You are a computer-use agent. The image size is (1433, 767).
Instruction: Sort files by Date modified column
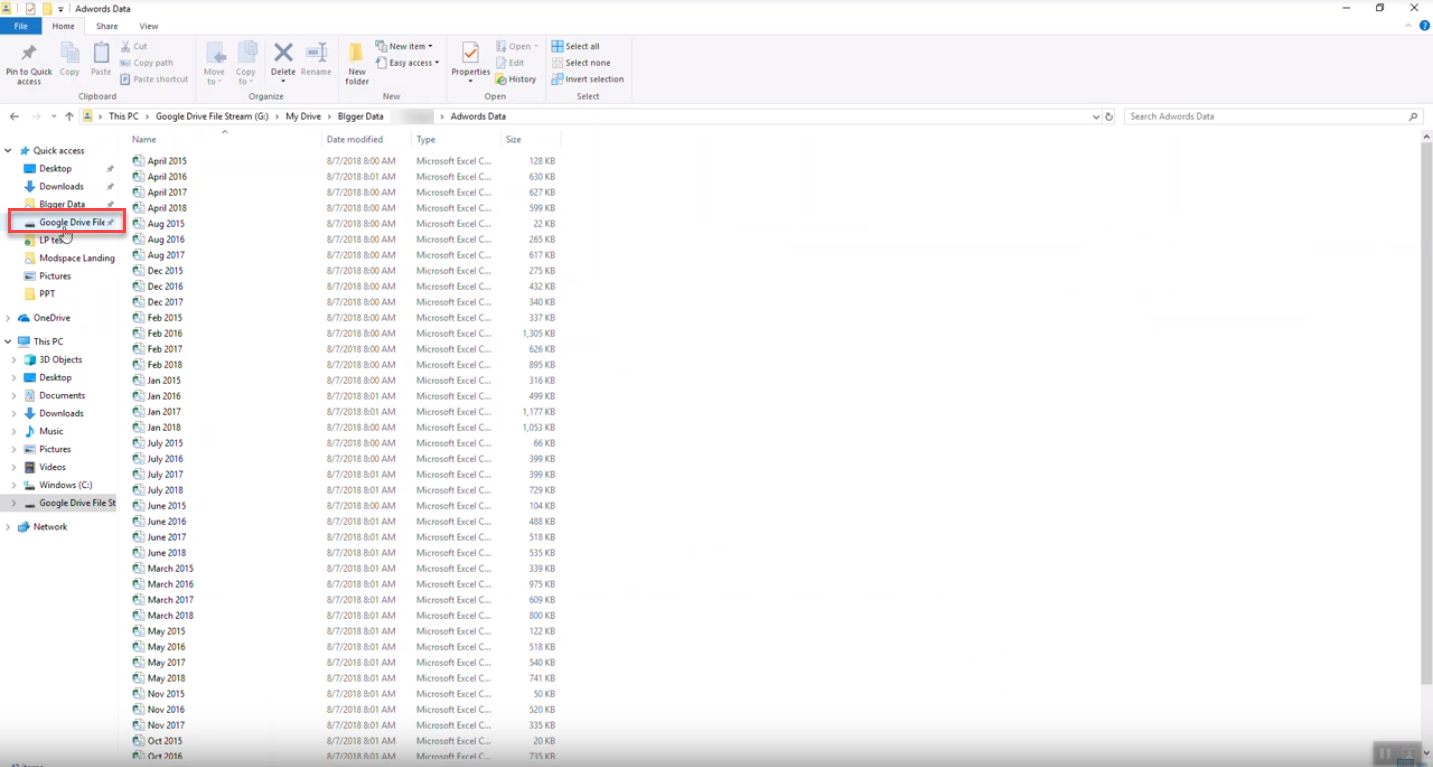click(x=355, y=140)
